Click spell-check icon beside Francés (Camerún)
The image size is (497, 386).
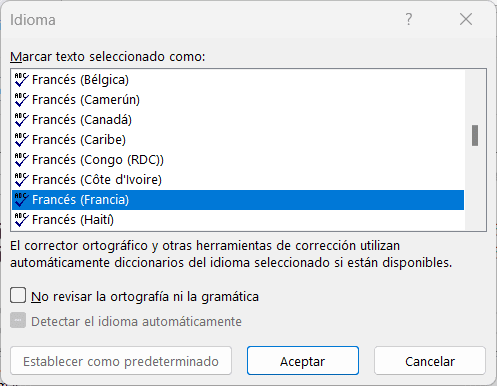tap(22, 100)
